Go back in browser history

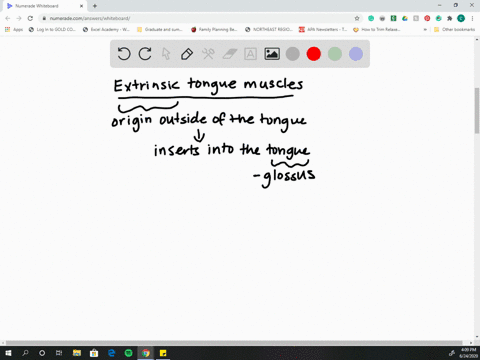(x=8, y=18)
